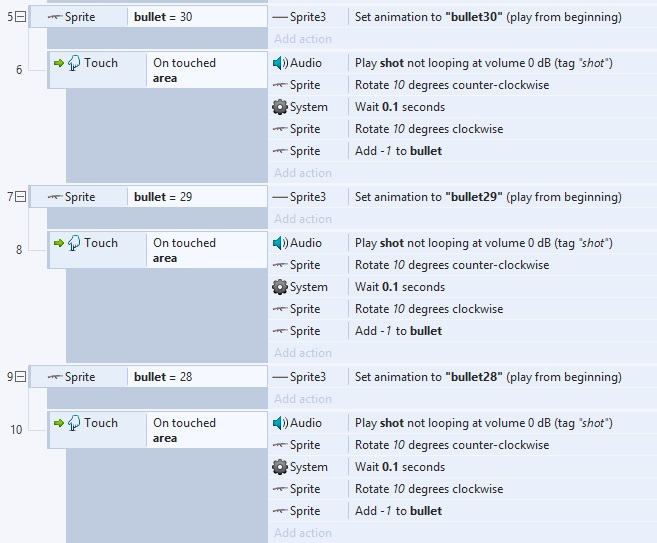Select 'Add -1 to bullet' action in event 6

(x=398, y=151)
